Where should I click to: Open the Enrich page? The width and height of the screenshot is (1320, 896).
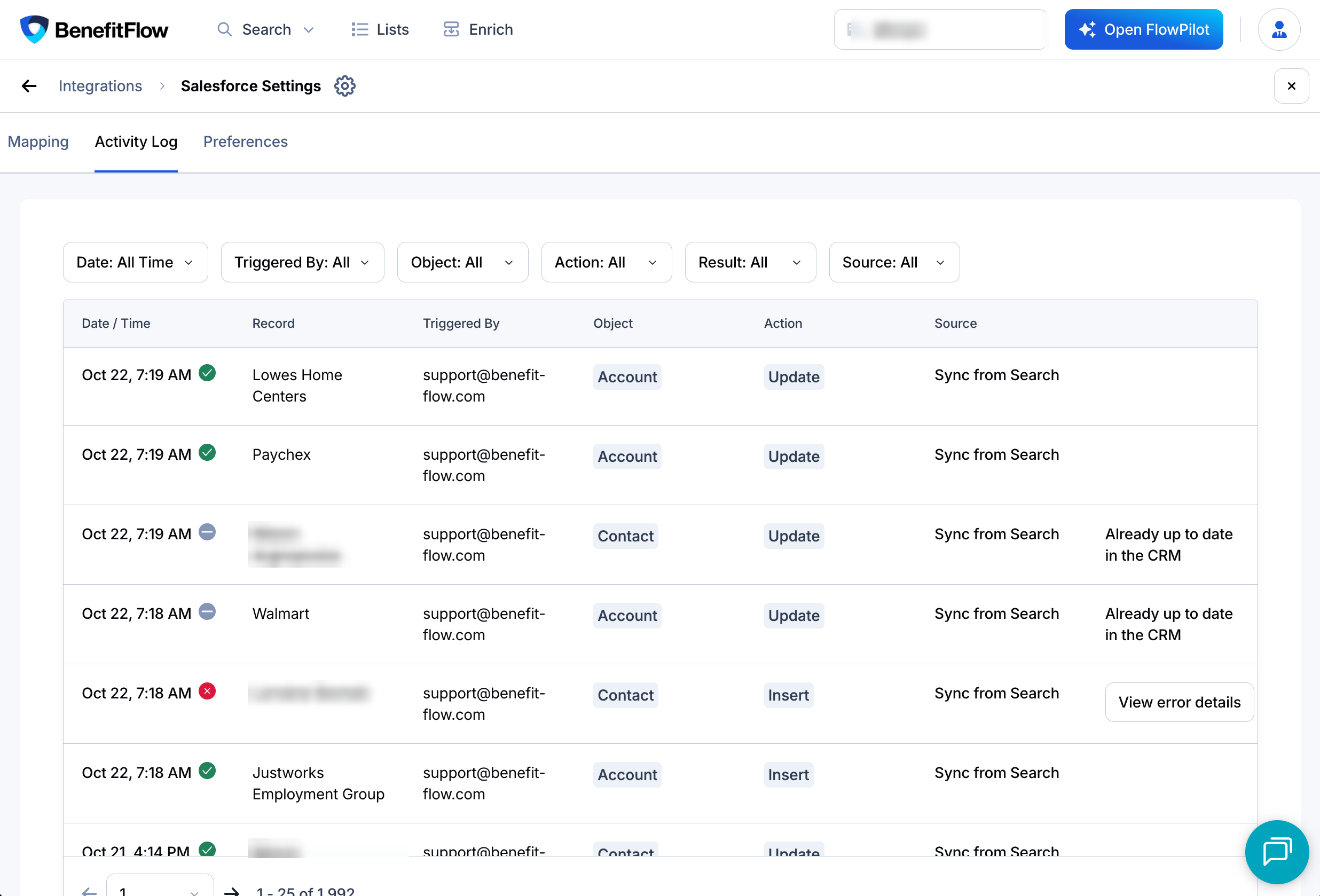pos(478,29)
